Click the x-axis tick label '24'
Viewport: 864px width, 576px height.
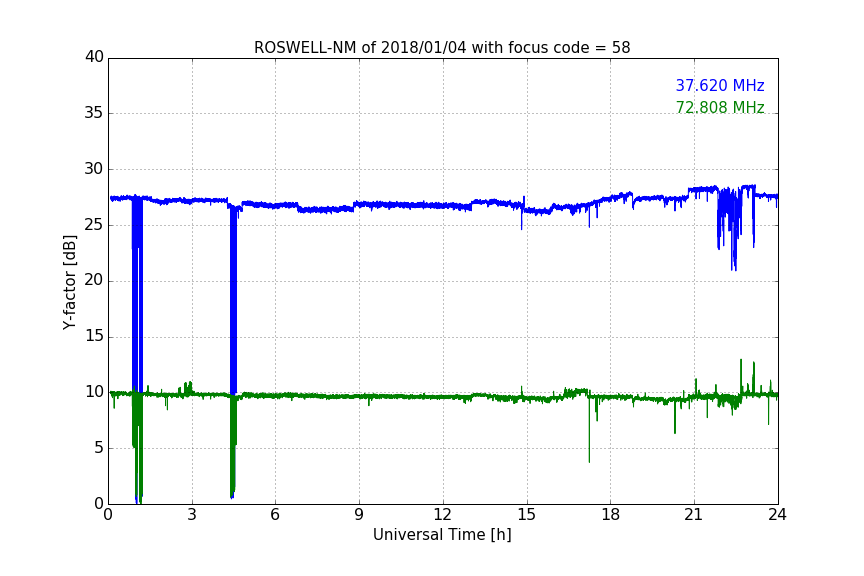point(777,515)
